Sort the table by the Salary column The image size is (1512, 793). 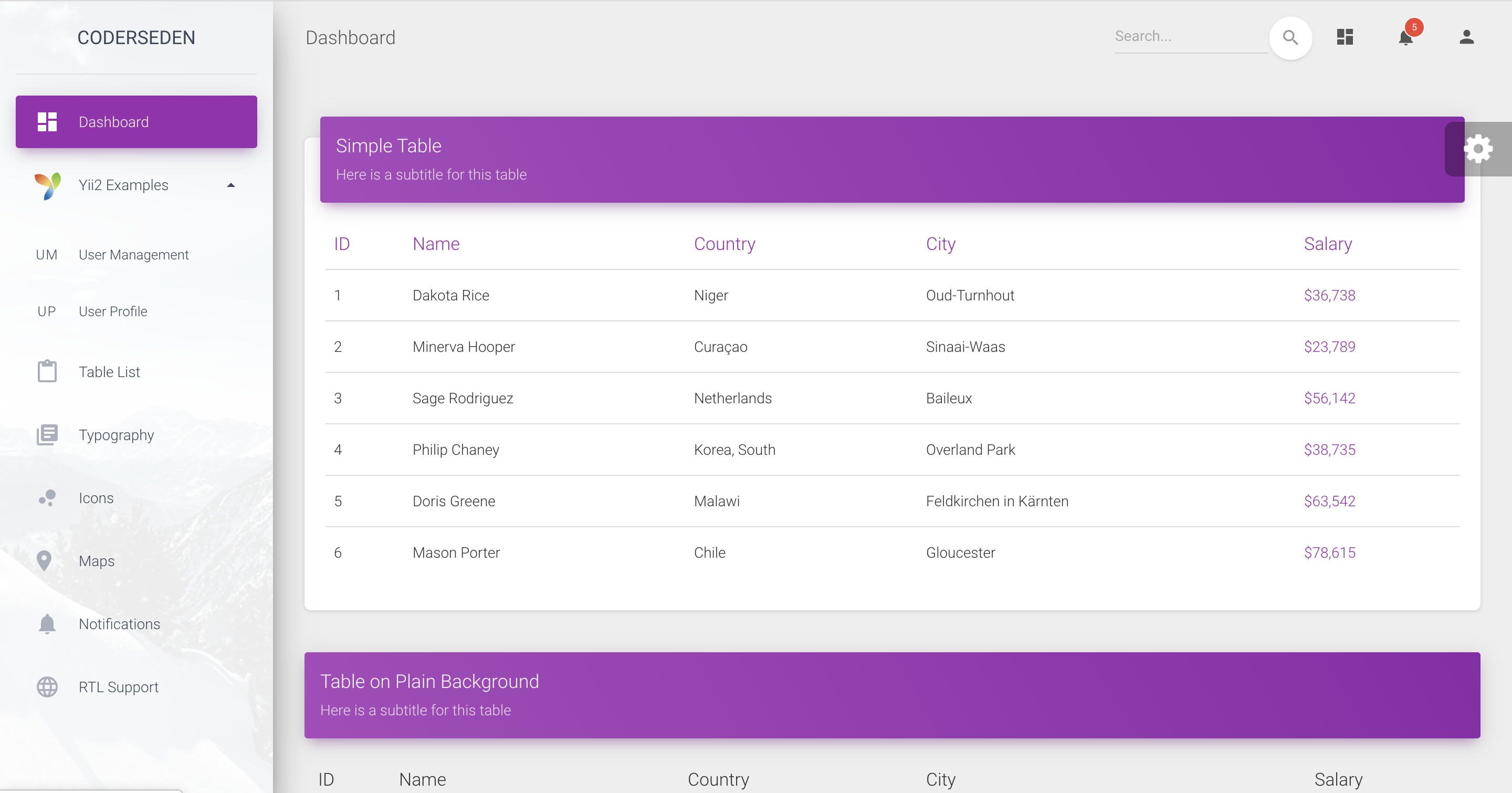[x=1327, y=243]
